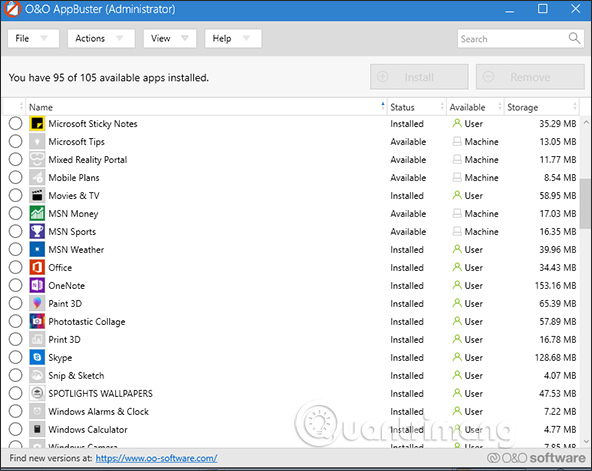592x471 pixels.
Task: Select the Microsoft Sticky Notes radio button
Action: pyautogui.click(x=15, y=123)
